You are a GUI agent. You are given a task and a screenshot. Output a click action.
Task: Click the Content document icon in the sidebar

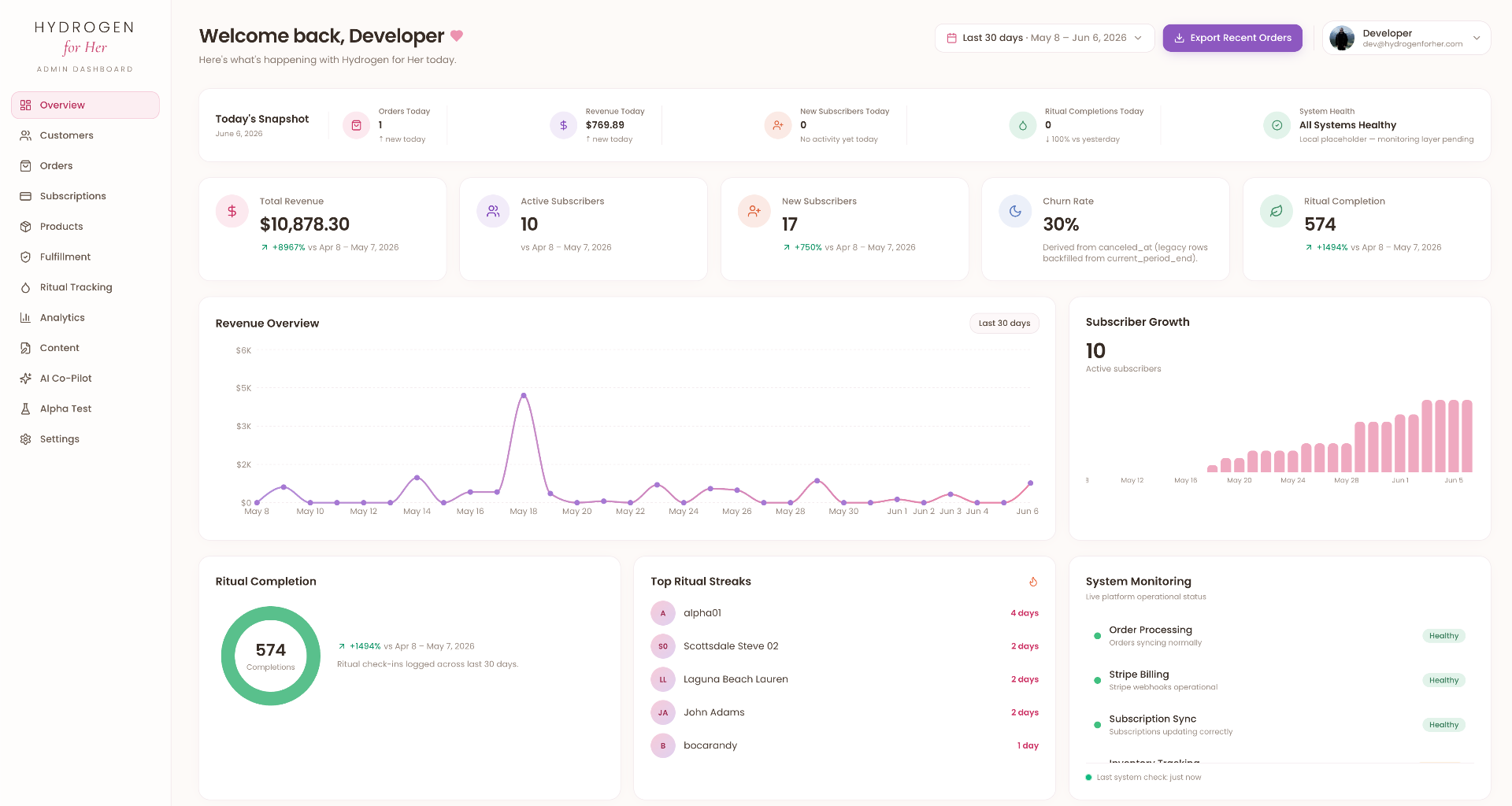(25, 348)
